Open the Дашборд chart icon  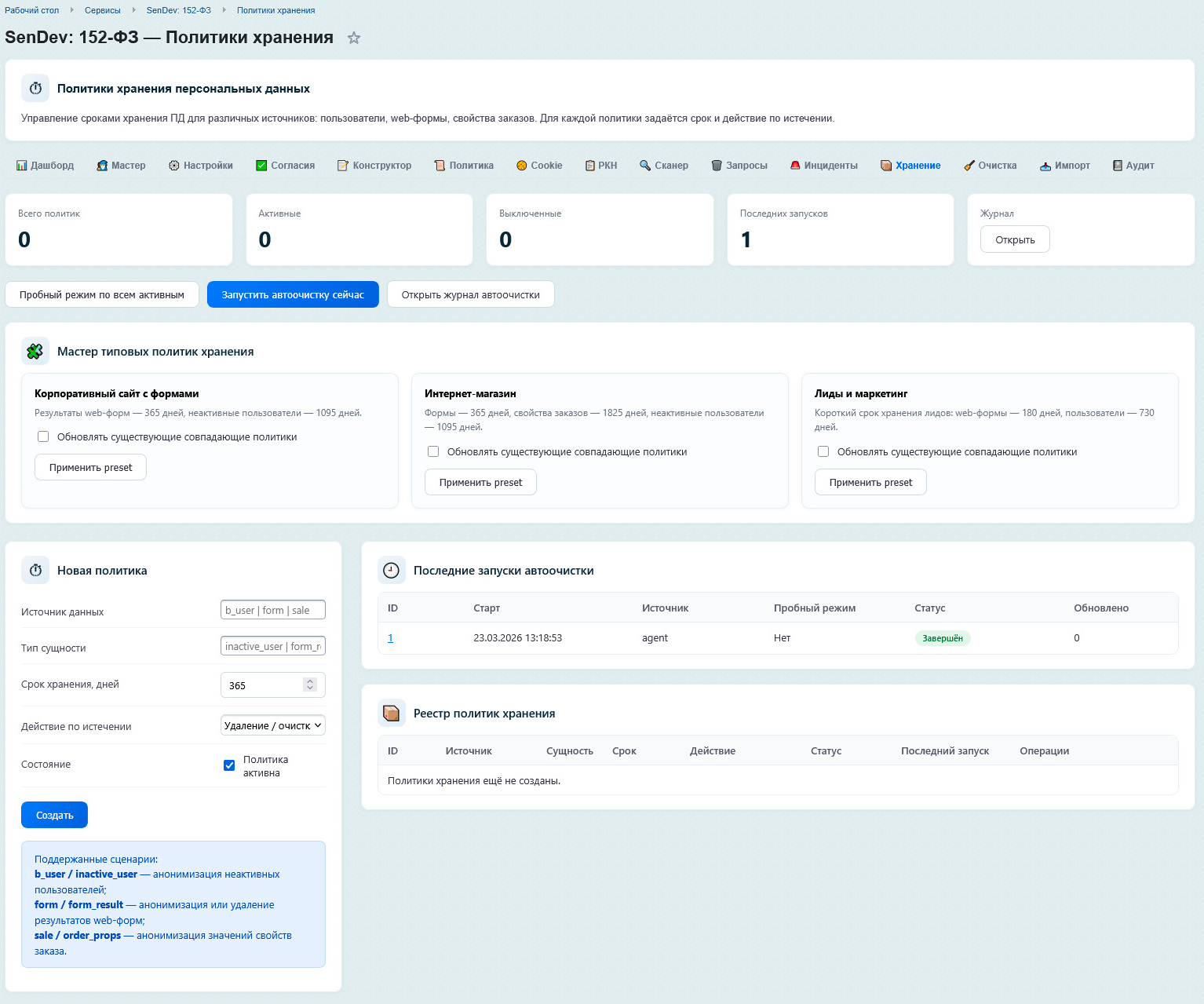(22, 166)
